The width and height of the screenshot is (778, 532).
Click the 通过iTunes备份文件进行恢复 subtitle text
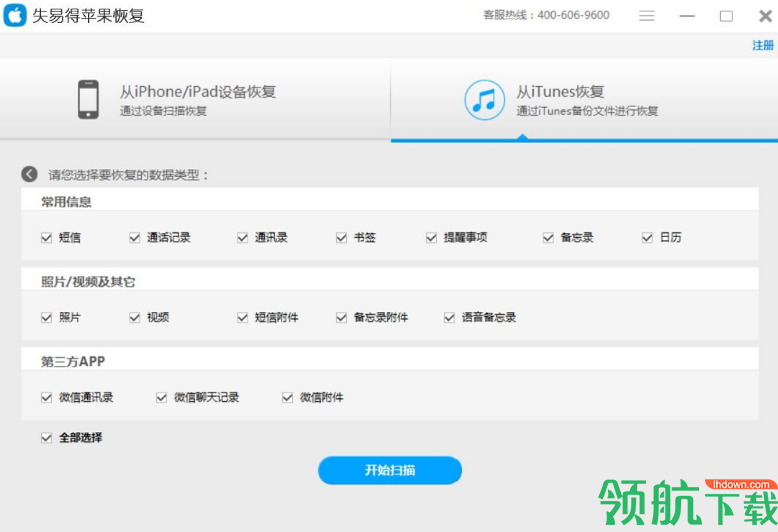tap(587, 111)
